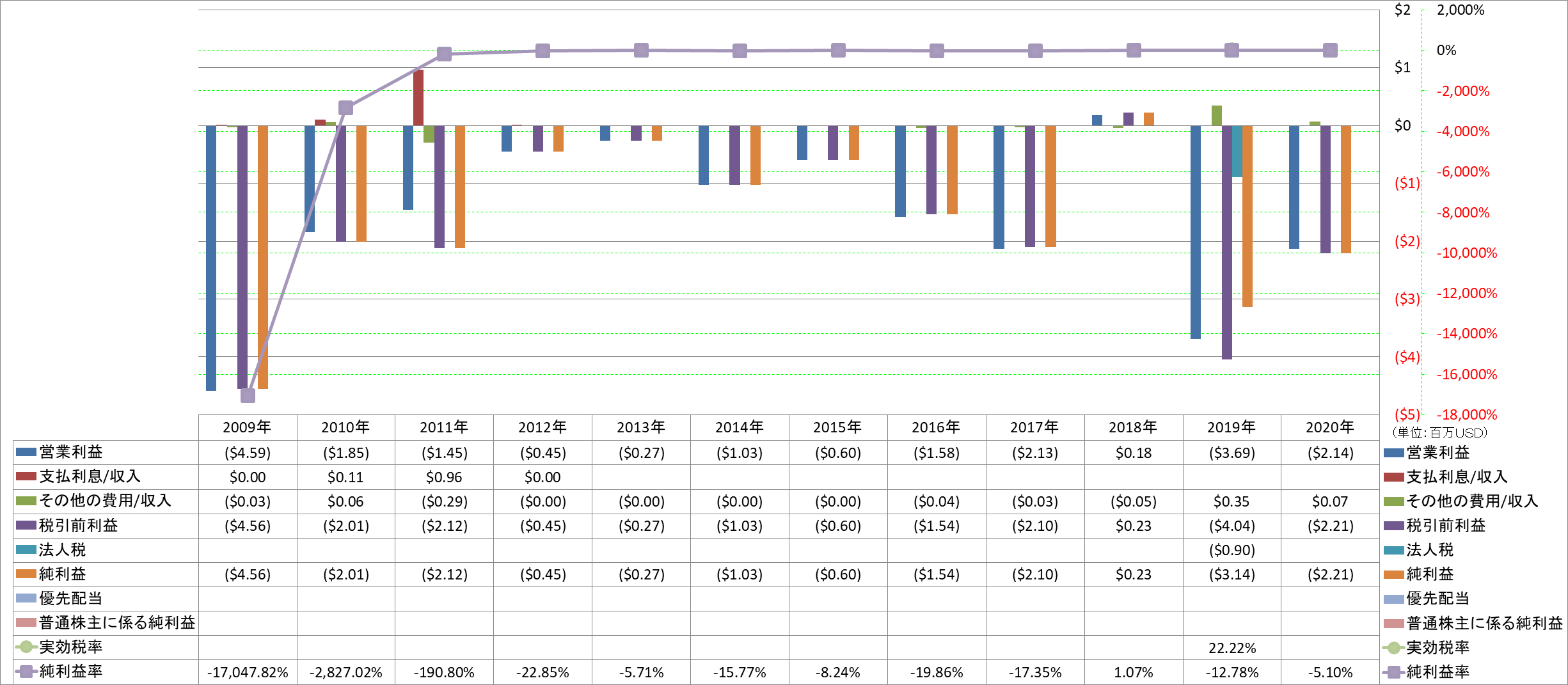Screen dimensions: 1568x685
Task: Click the 2020年 column header
Action: click(1330, 427)
